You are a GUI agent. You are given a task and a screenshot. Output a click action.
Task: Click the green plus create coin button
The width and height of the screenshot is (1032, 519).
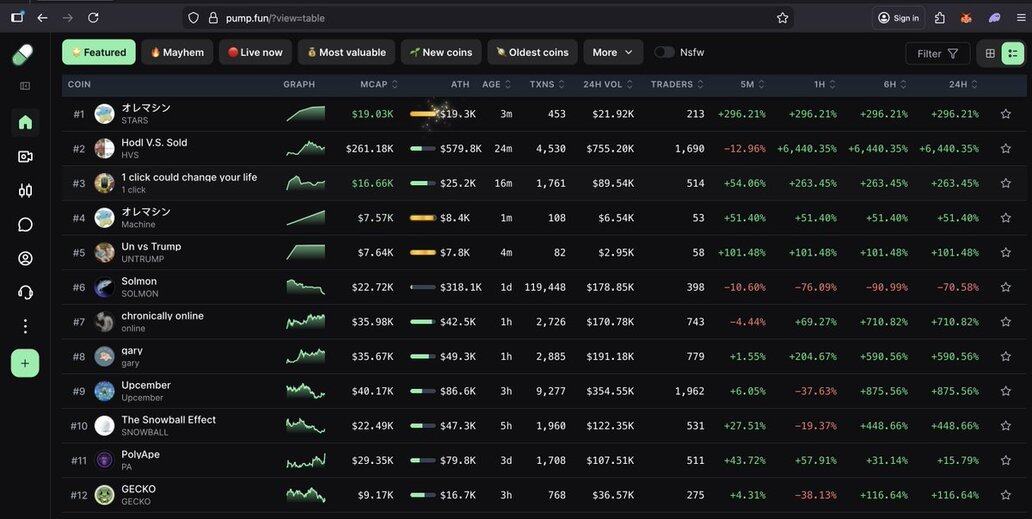[25, 363]
